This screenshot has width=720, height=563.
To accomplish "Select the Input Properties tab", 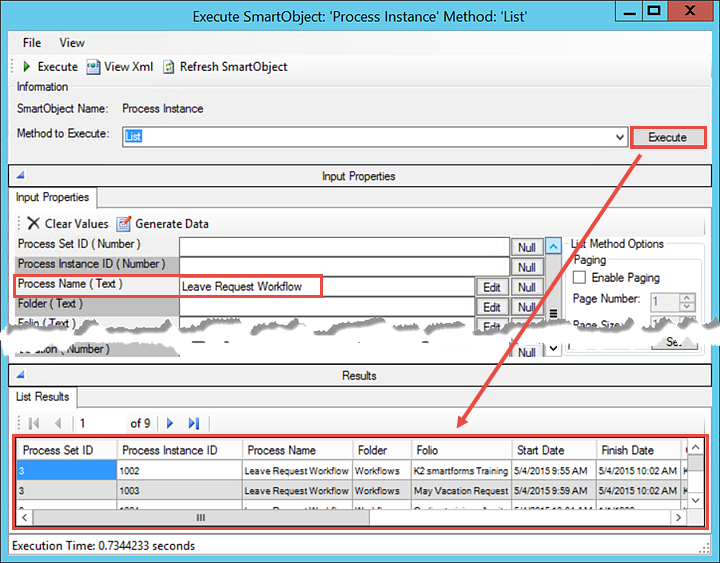I will [52, 197].
